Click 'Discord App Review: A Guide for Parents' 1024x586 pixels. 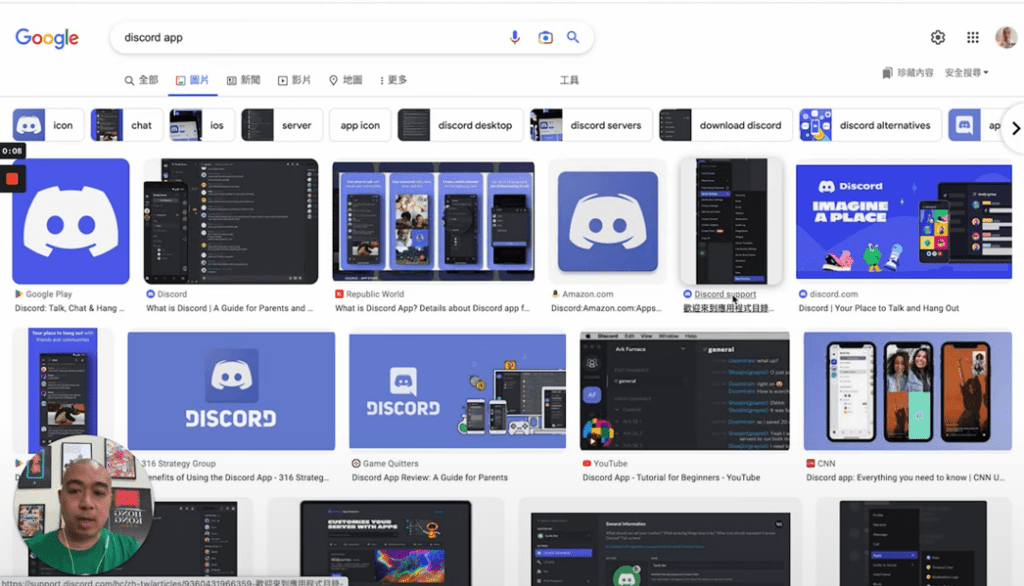coord(430,478)
